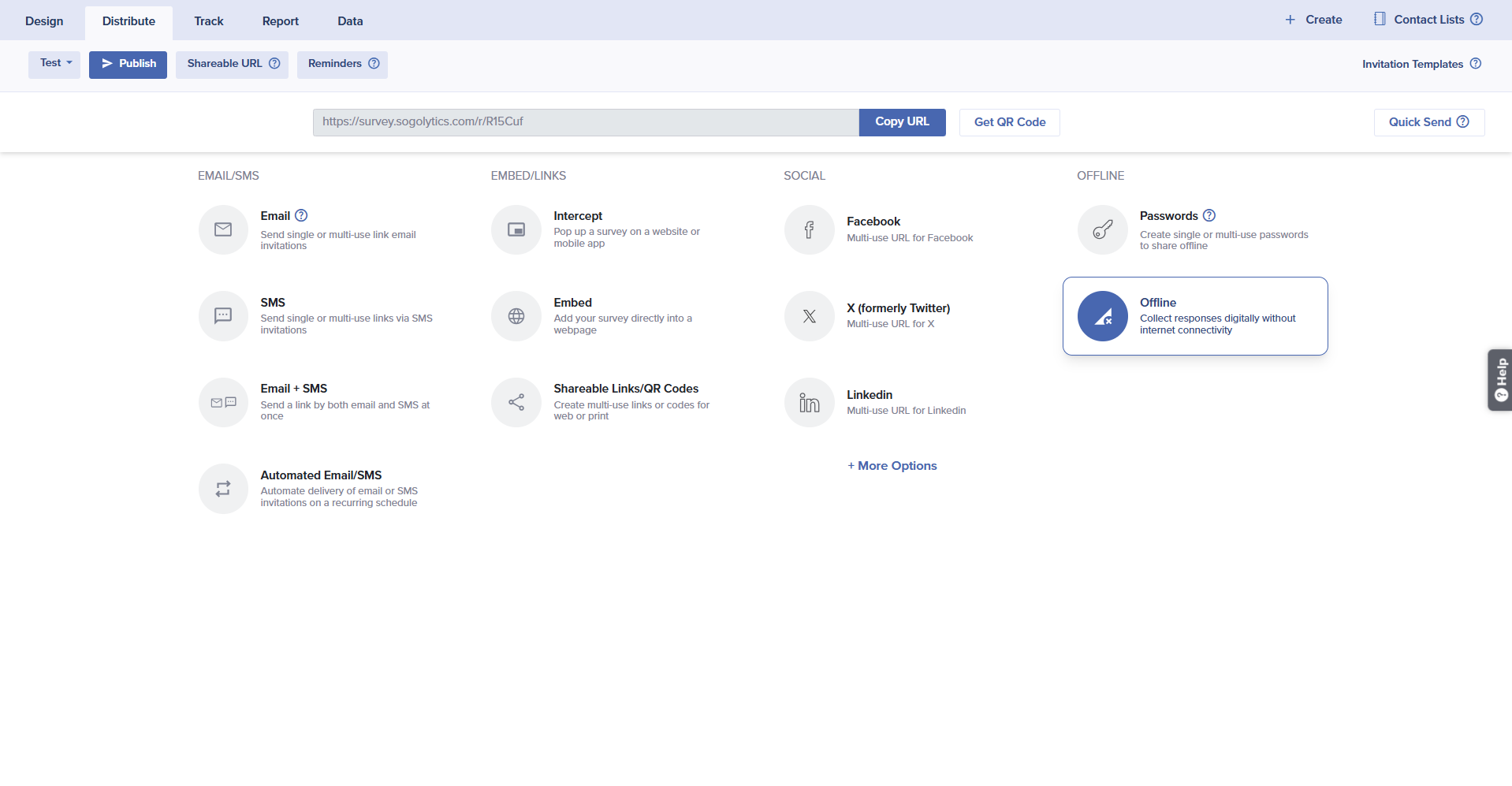
Task: Open the Create menu
Action: tap(1313, 20)
